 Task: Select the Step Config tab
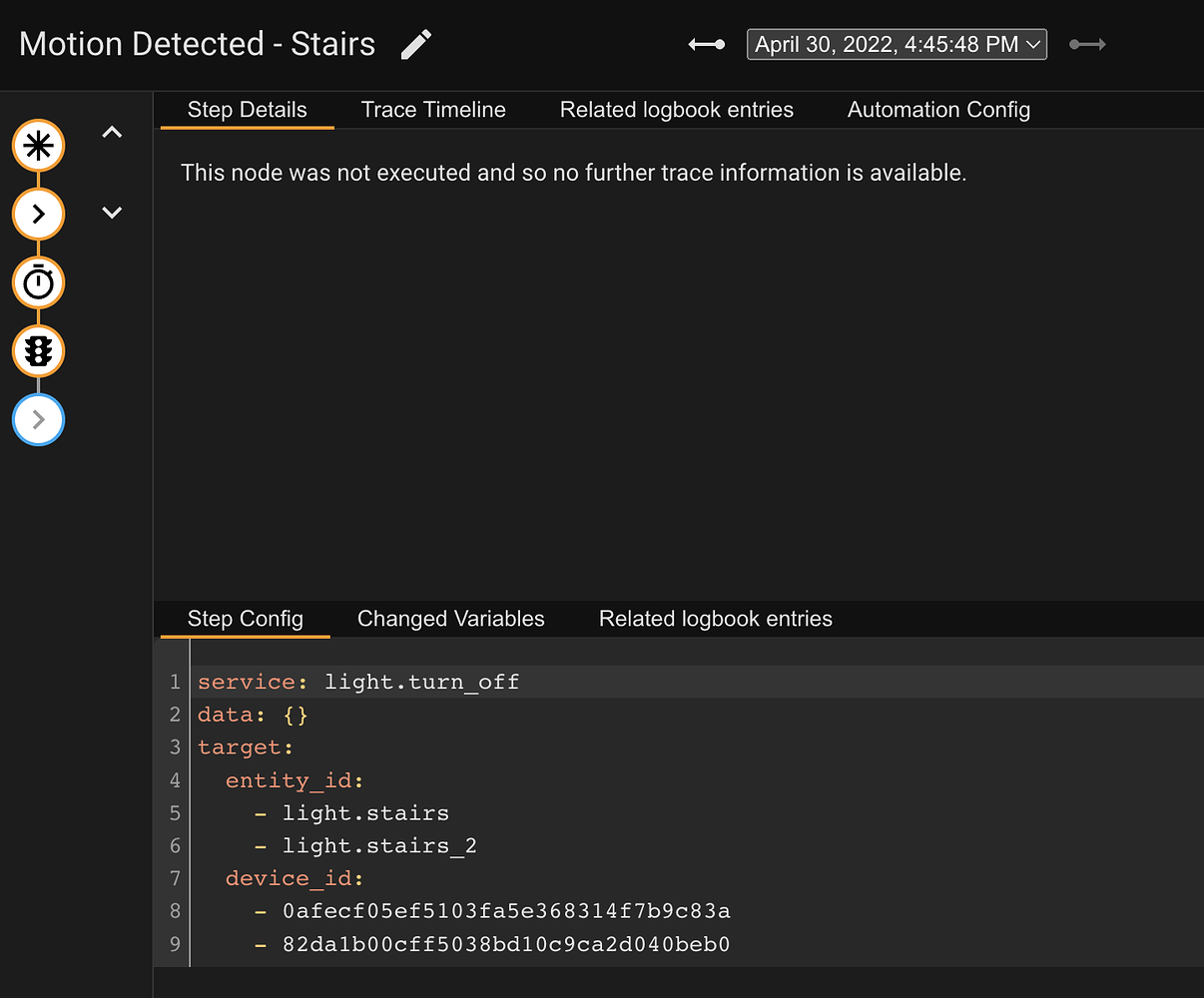point(245,619)
